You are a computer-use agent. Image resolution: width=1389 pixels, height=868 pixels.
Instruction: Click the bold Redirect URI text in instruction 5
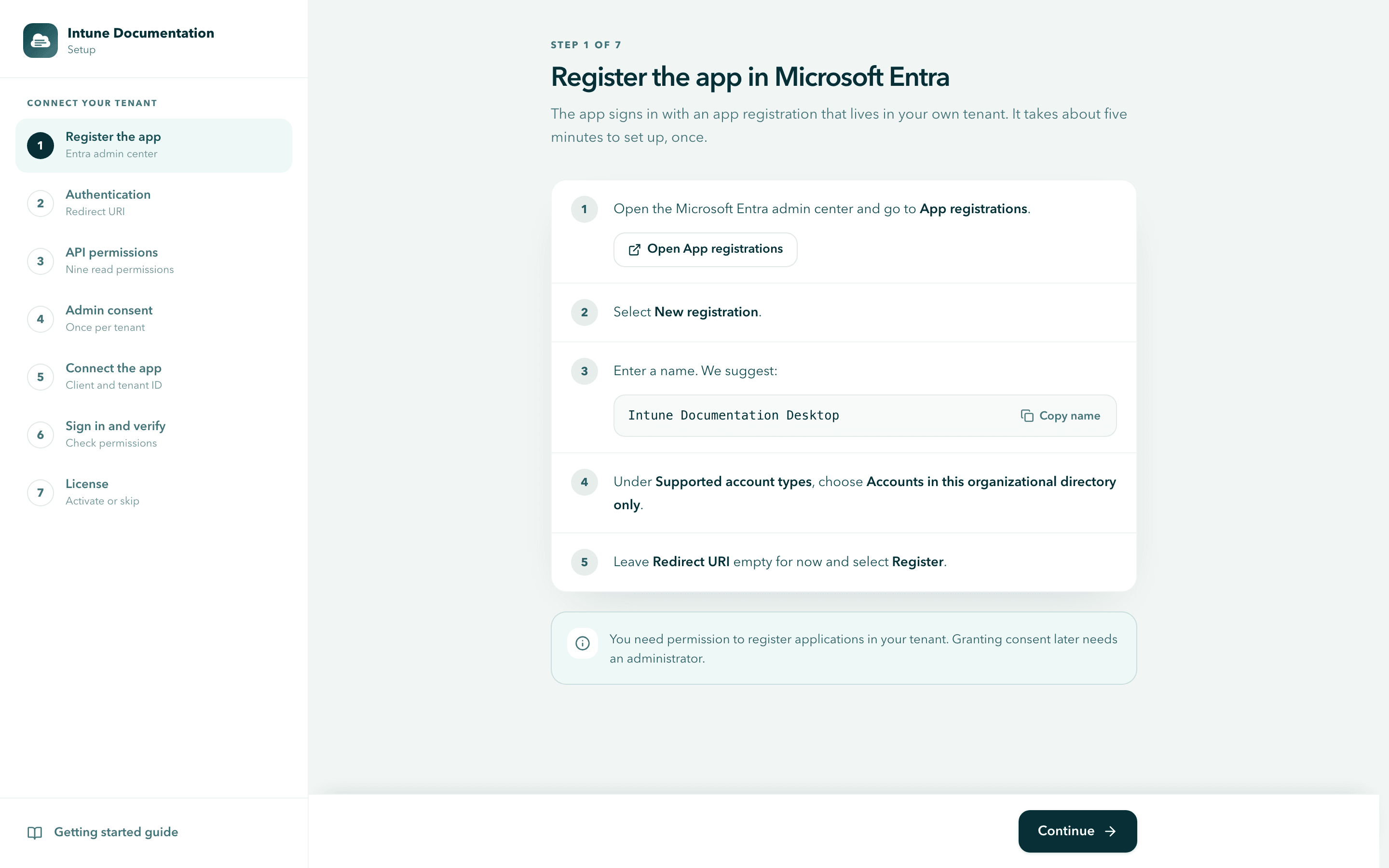point(691,561)
